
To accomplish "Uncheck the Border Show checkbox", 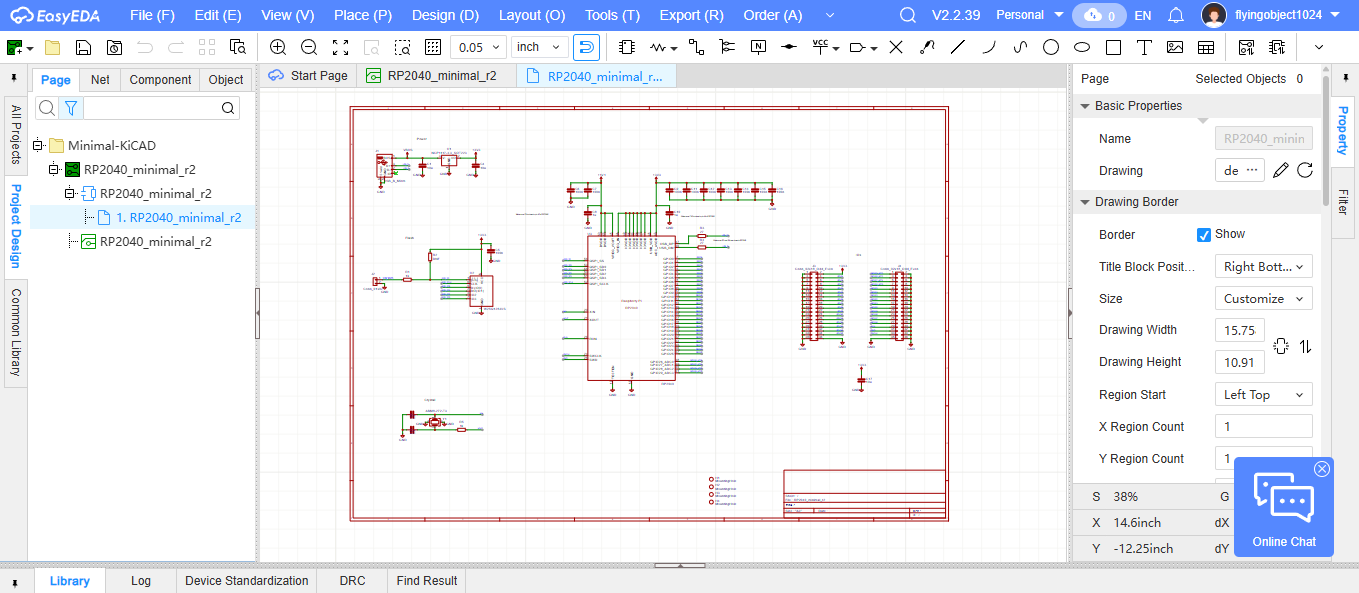I will pyautogui.click(x=1204, y=234).
